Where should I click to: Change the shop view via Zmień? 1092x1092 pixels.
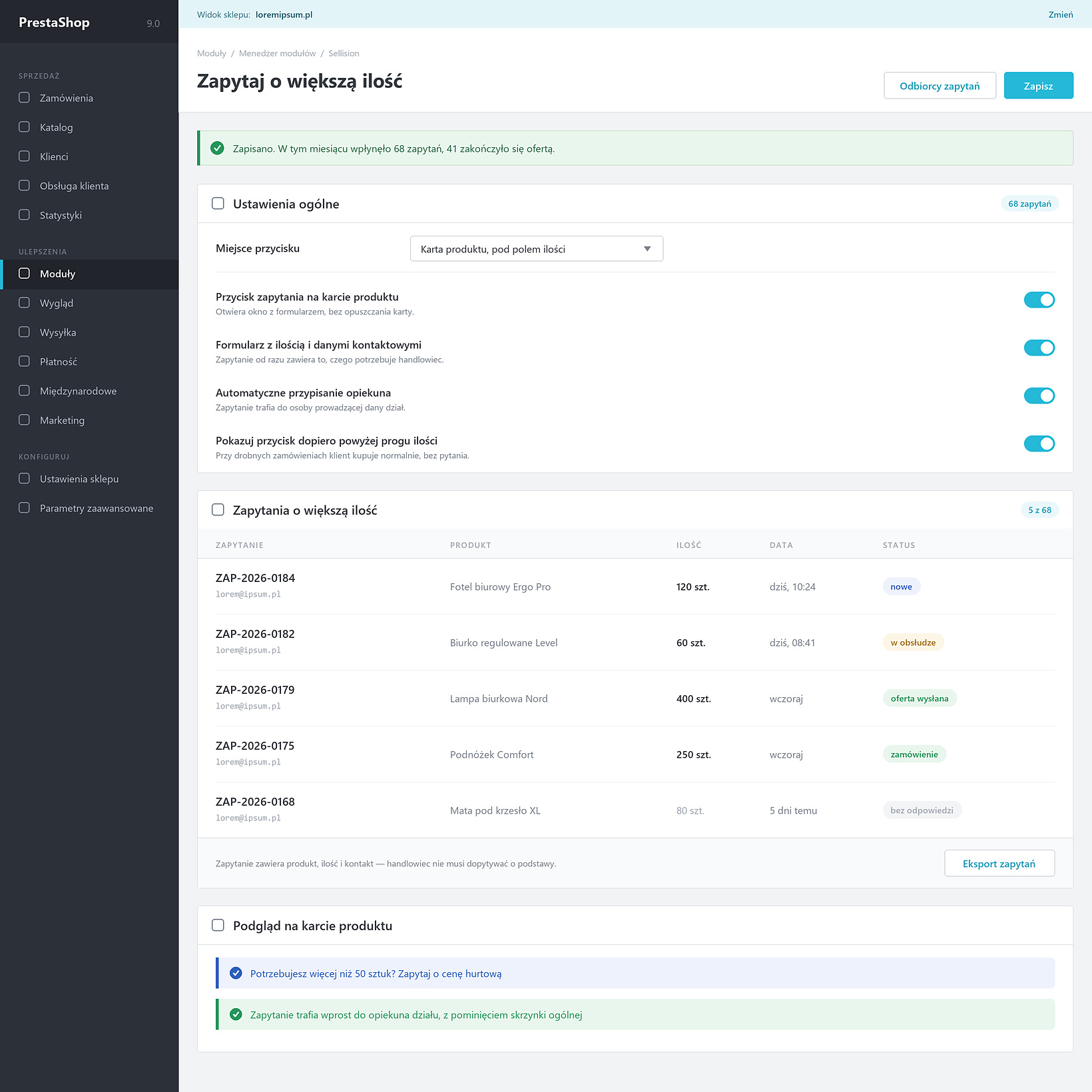tap(1060, 15)
